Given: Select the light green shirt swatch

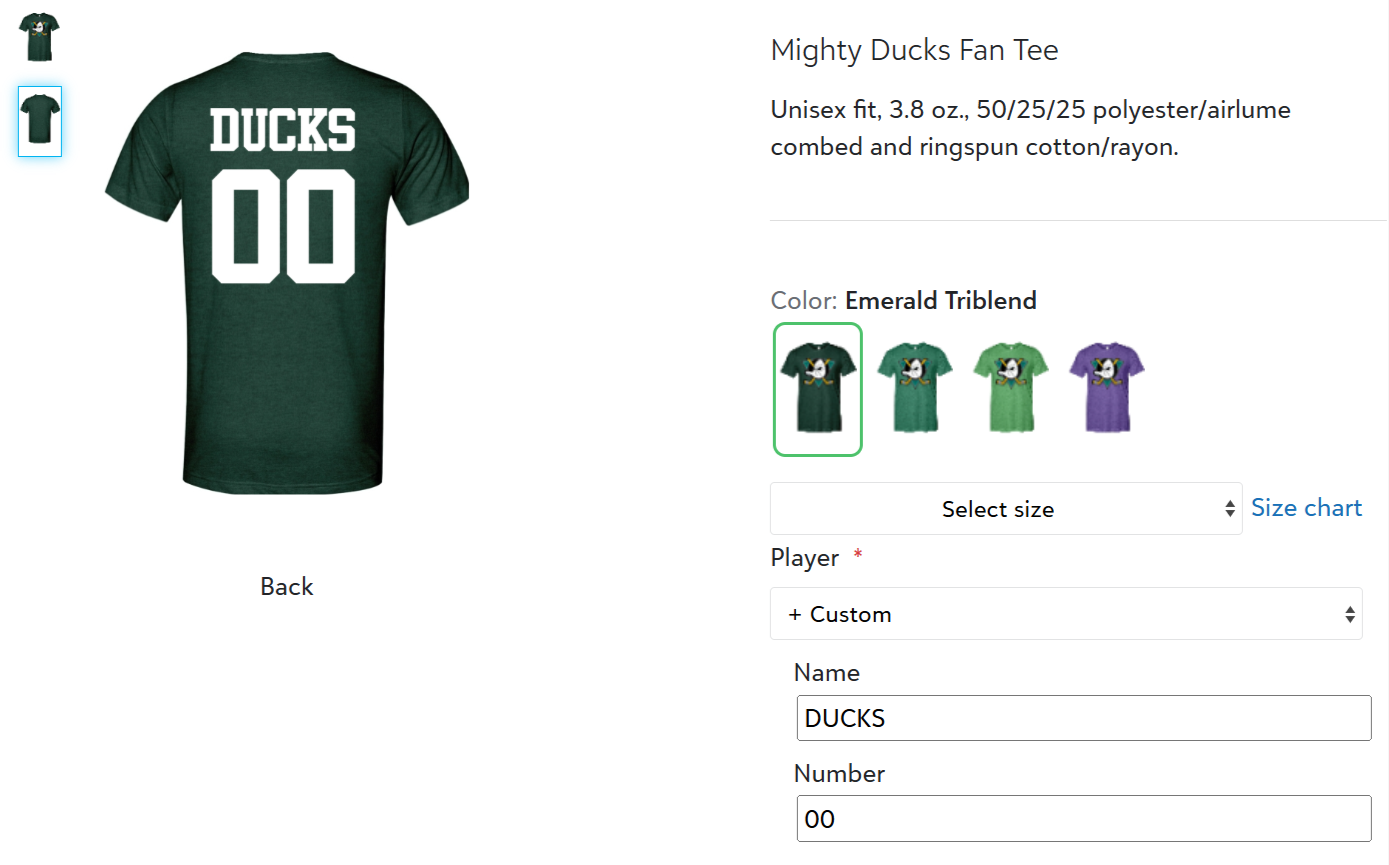Looking at the screenshot, I should click(1011, 388).
